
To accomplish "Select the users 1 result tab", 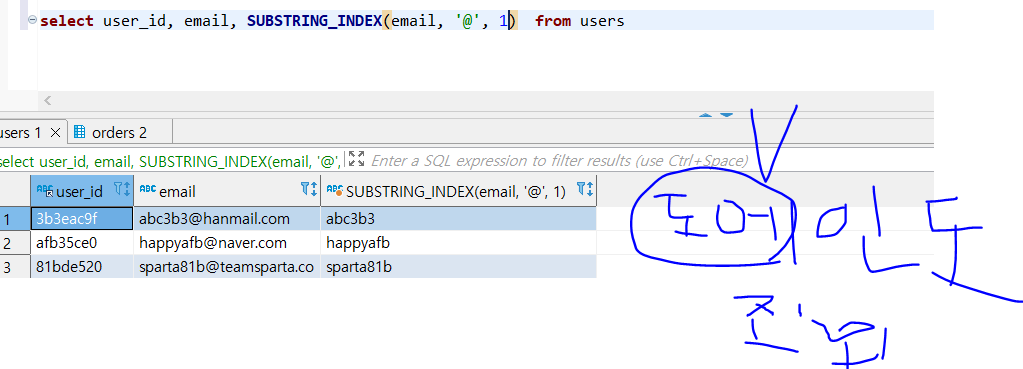I will point(20,133).
